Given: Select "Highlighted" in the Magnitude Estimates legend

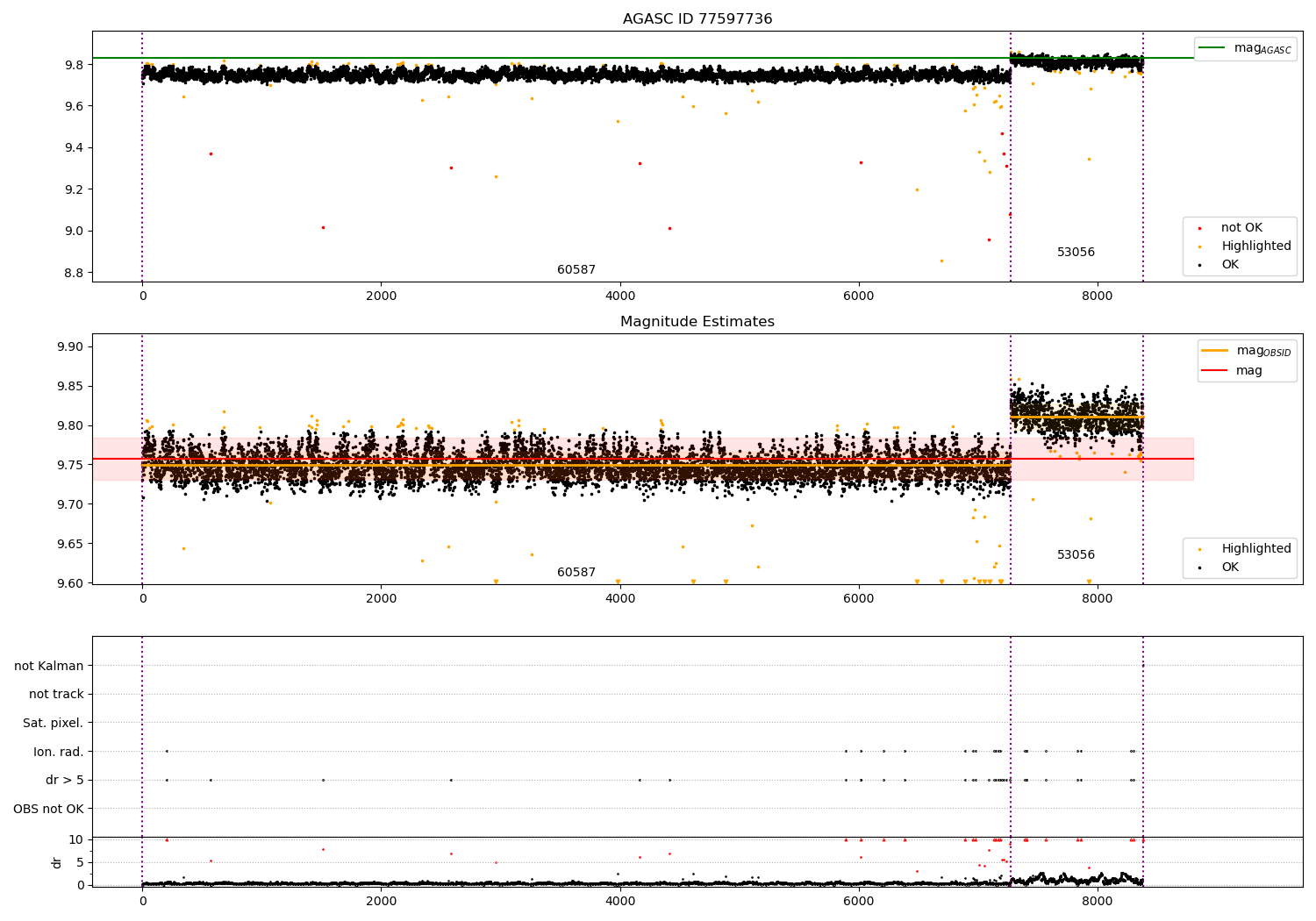Looking at the screenshot, I should click(x=1245, y=549).
